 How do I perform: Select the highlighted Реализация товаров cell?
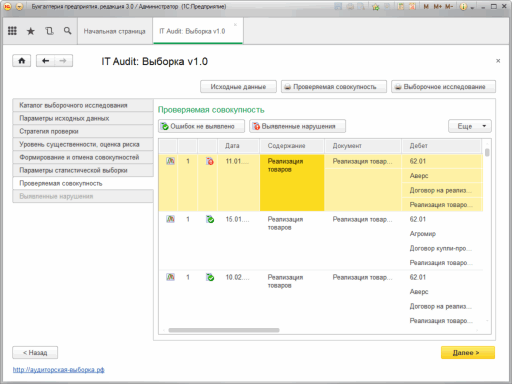coord(292,183)
